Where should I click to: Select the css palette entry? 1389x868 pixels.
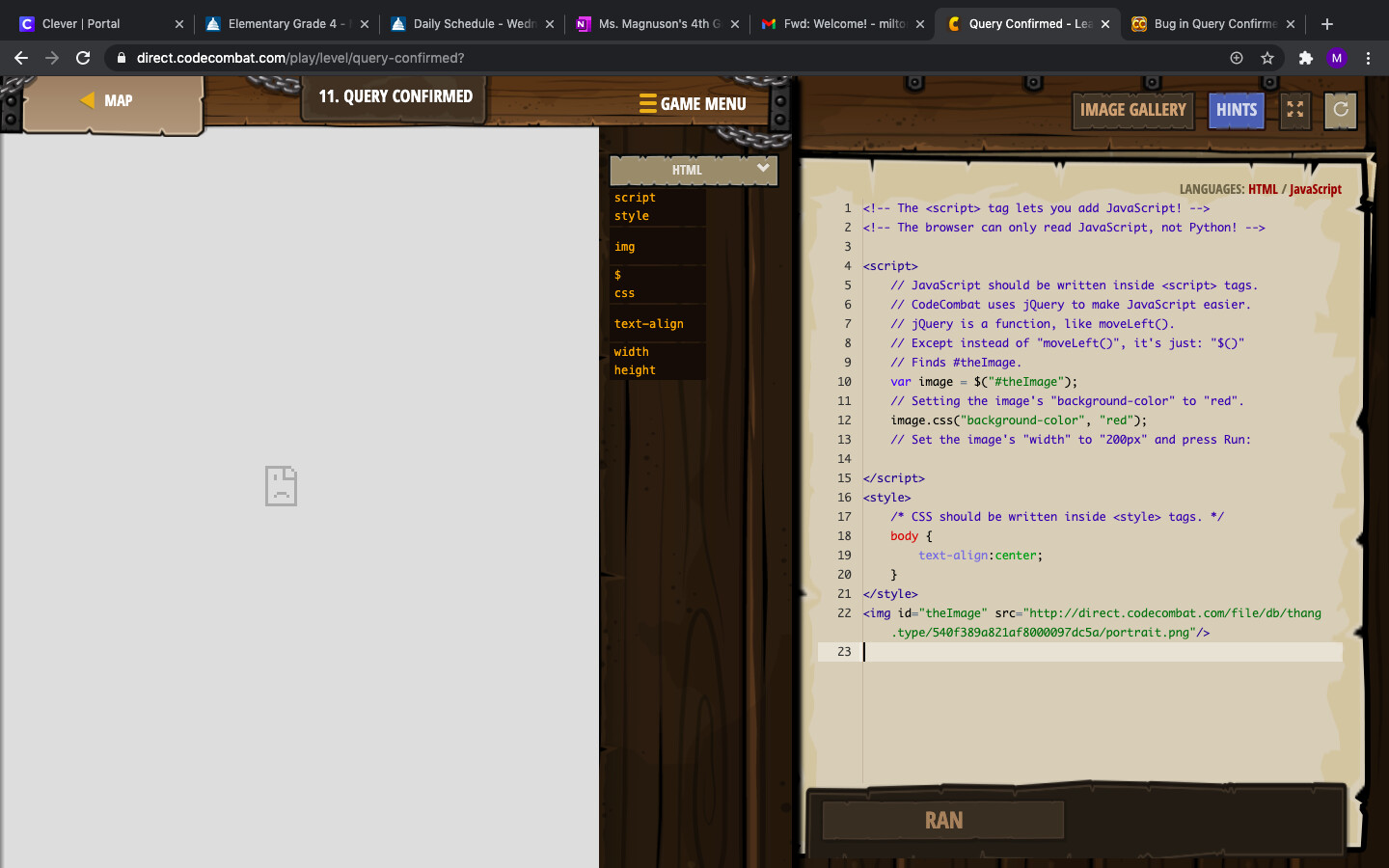click(x=625, y=293)
